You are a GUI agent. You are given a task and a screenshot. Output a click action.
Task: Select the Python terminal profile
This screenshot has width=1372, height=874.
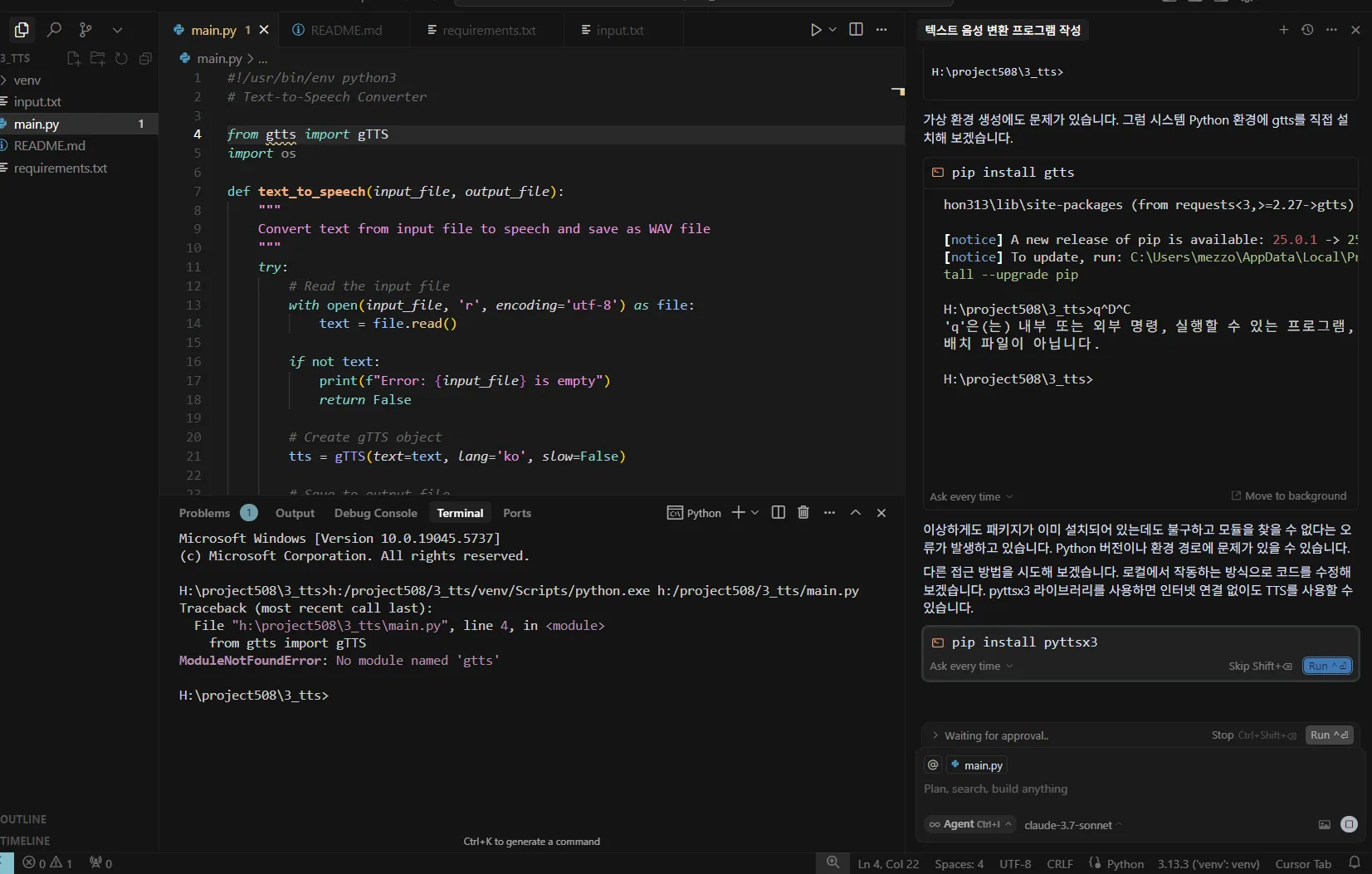(x=694, y=513)
